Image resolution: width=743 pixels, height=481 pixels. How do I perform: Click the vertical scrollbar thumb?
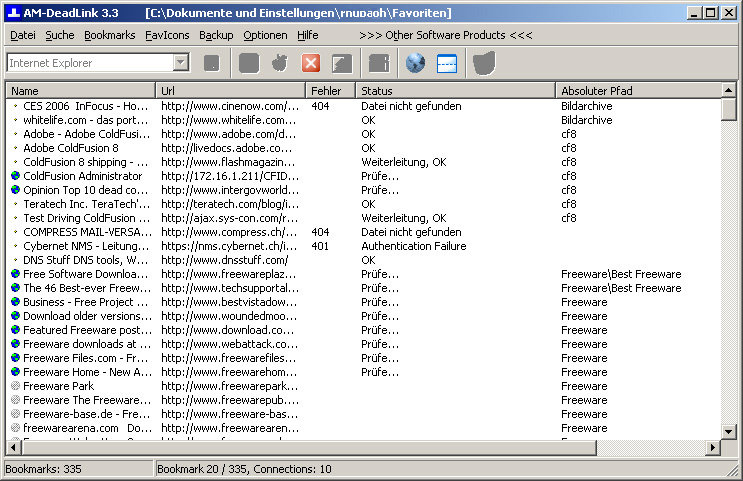coord(728,109)
